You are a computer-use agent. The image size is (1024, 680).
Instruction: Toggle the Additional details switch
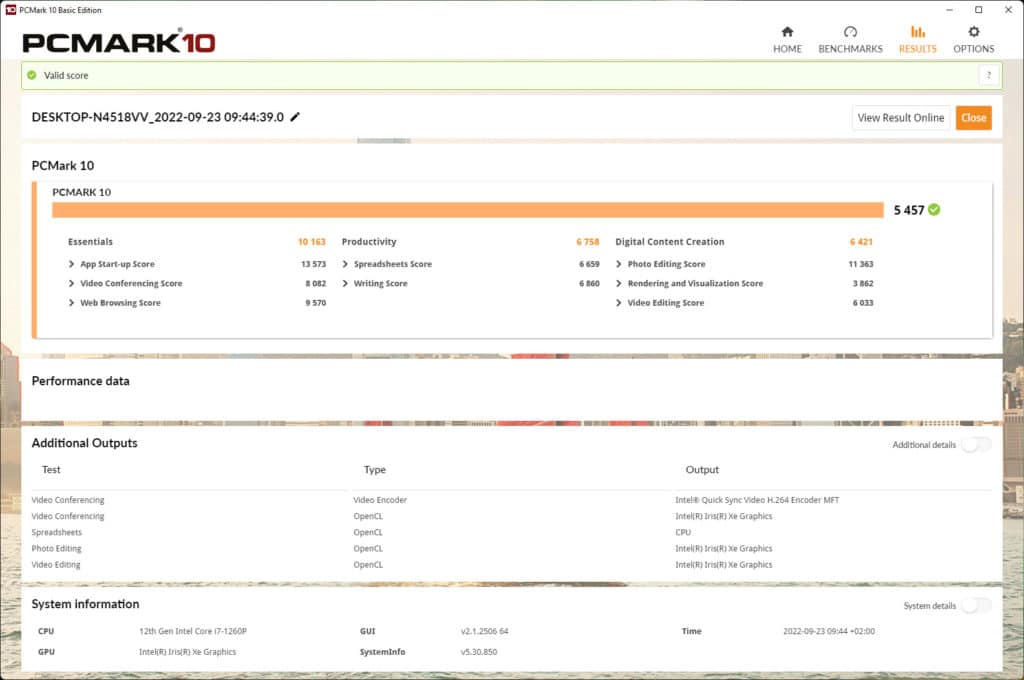[x=976, y=445]
